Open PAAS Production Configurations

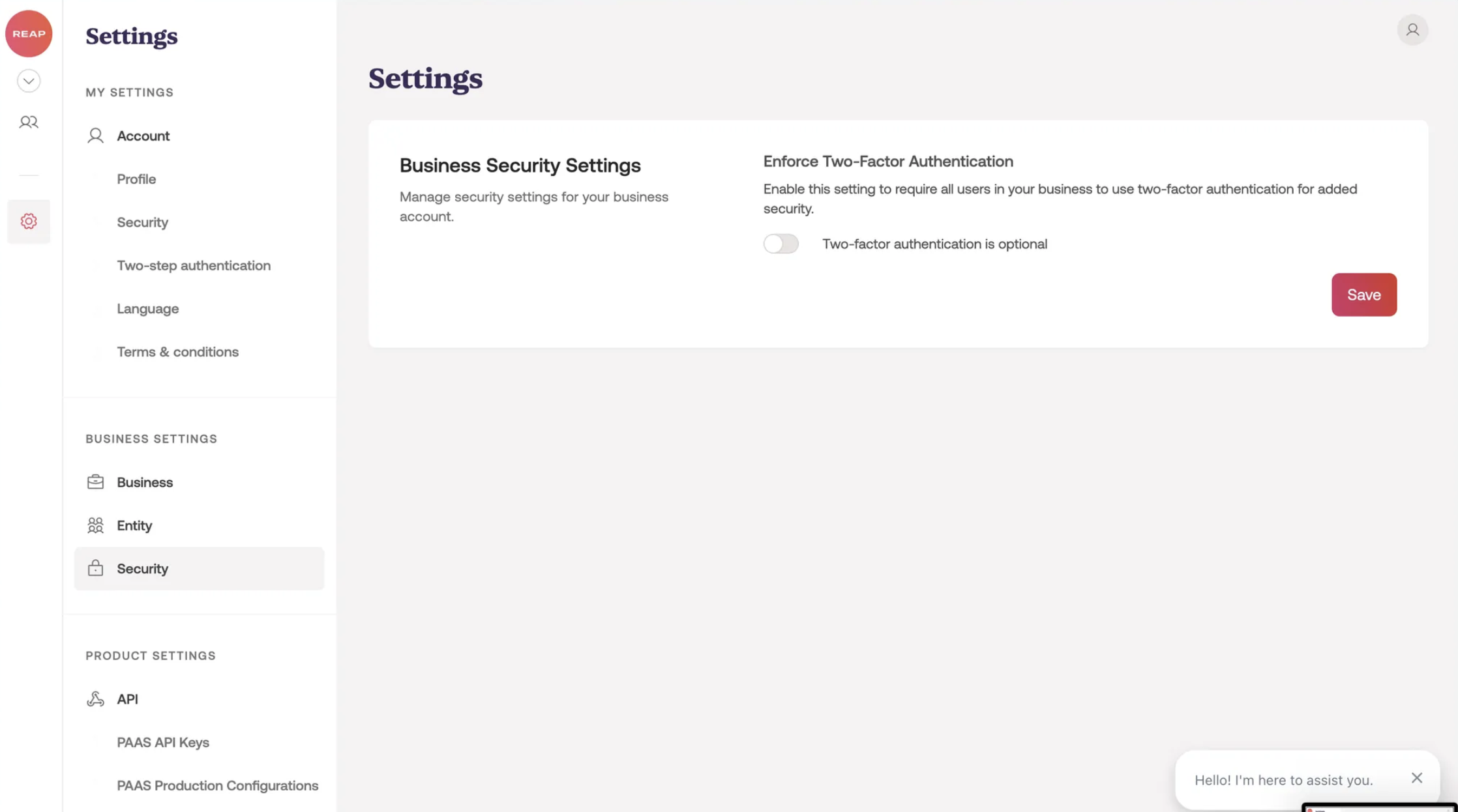pyautogui.click(x=218, y=785)
